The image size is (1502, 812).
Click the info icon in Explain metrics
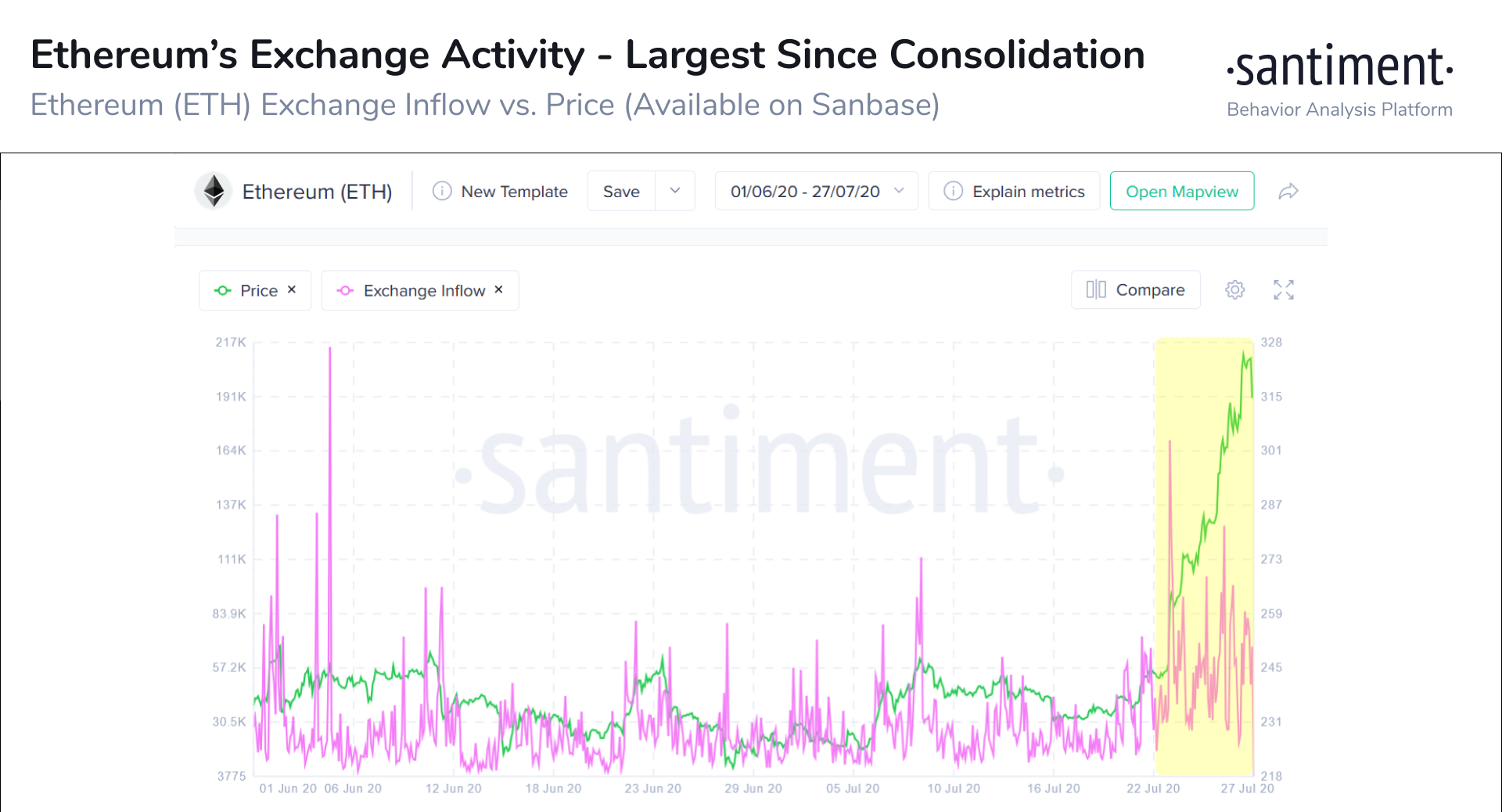(x=953, y=191)
